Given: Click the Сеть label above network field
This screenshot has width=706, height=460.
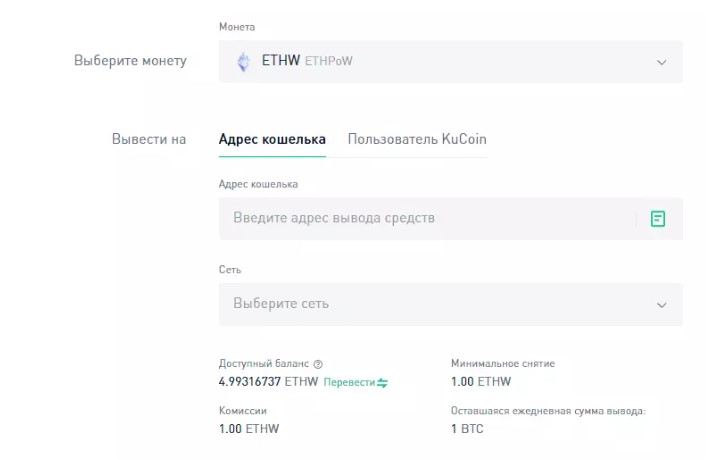Looking at the screenshot, I should coord(230,270).
